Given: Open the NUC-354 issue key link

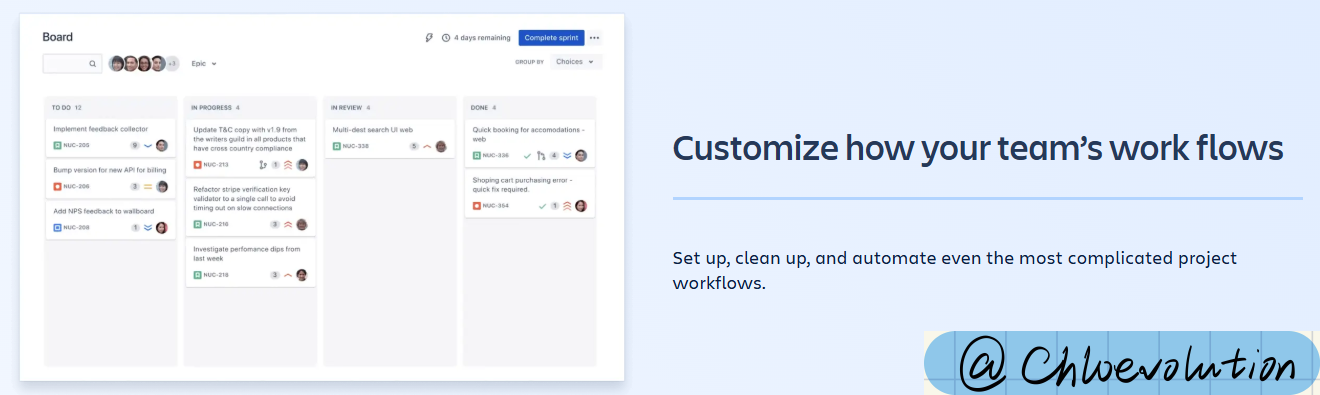Looking at the screenshot, I should [496, 205].
